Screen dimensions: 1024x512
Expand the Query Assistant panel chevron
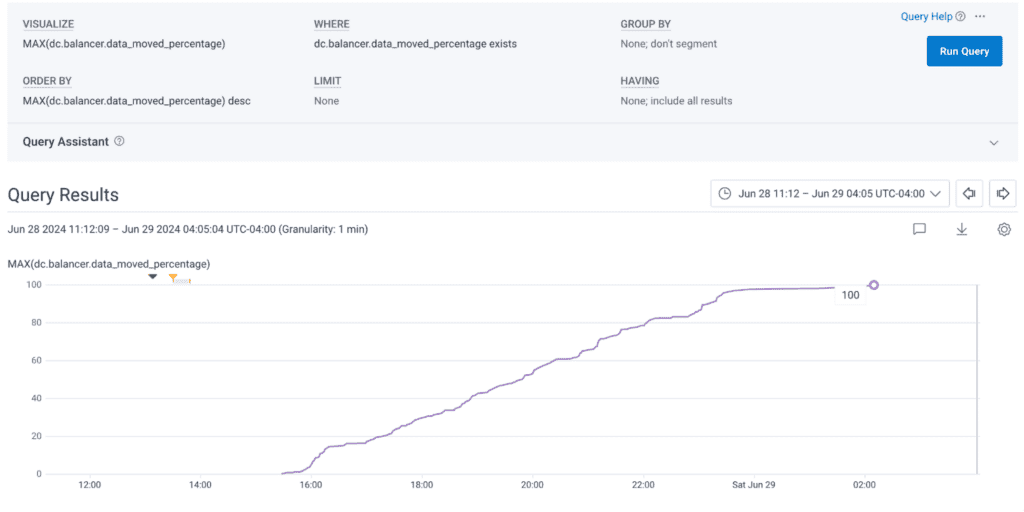993,143
